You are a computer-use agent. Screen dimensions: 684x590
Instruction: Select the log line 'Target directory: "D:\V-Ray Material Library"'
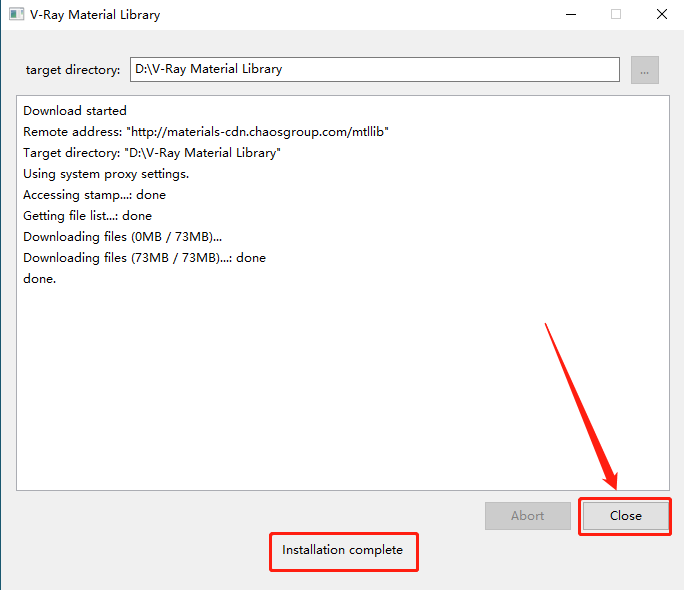coord(152,153)
